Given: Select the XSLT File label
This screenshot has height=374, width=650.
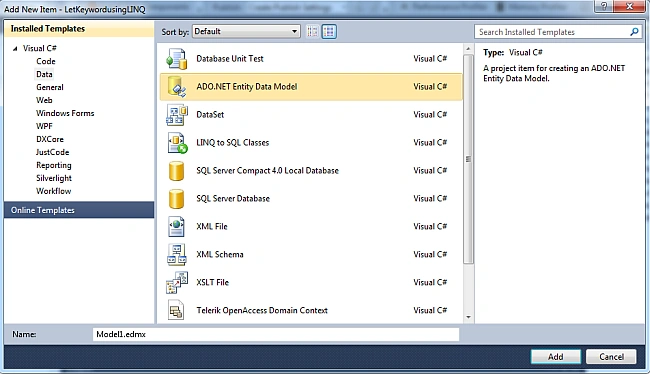Looking at the screenshot, I should click(213, 282).
